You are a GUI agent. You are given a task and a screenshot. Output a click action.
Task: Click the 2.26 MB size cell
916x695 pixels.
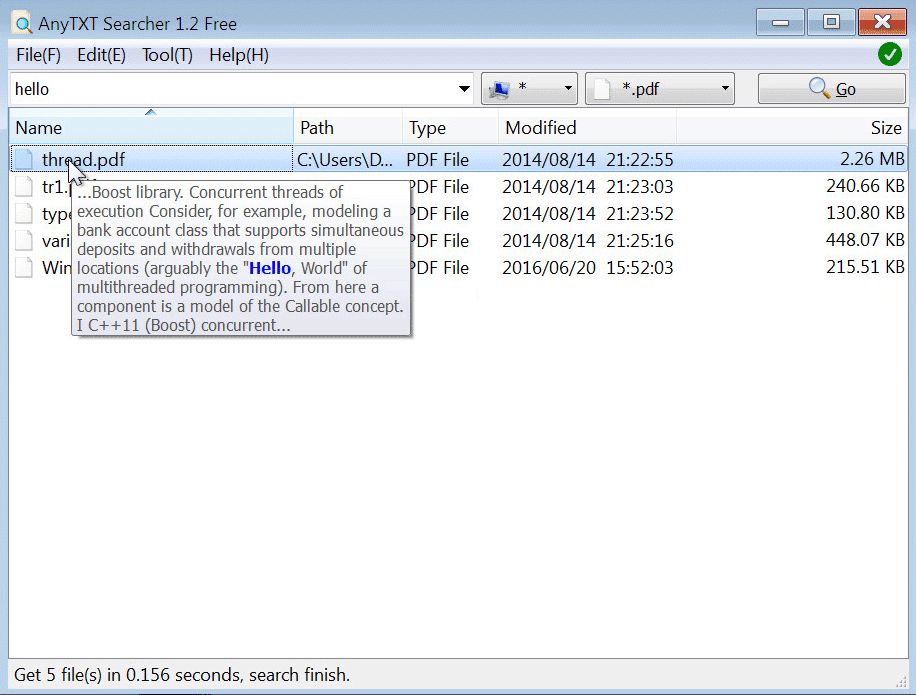(x=872, y=159)
